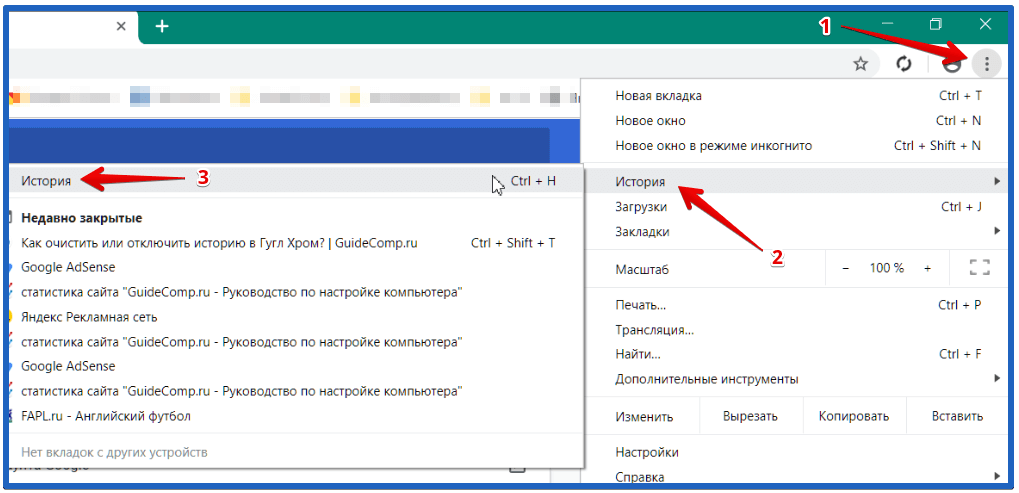1019x493 pixels.
Task: Click the Копировать button
Action: point(854,416)
